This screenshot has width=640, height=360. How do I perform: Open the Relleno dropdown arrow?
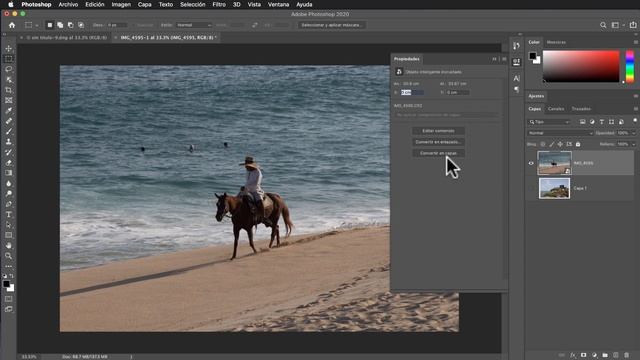click(634, 144)
